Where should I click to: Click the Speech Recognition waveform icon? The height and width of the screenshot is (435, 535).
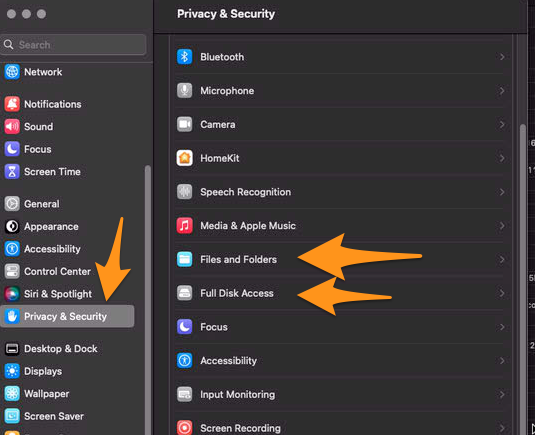[x=185, y=192]
